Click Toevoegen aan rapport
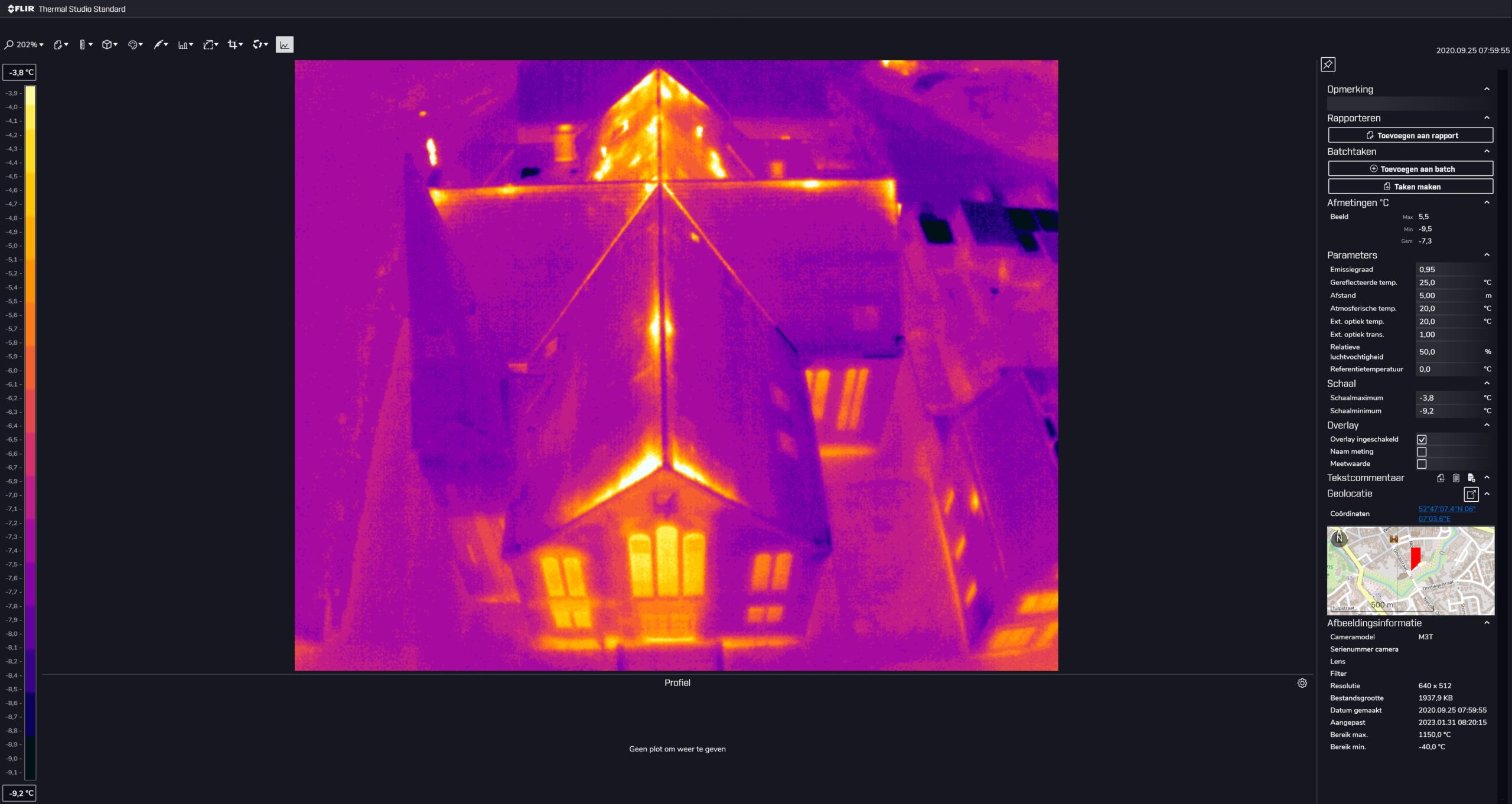The height and width of the screenshot is (804, 1512). tap(1410, 135)
